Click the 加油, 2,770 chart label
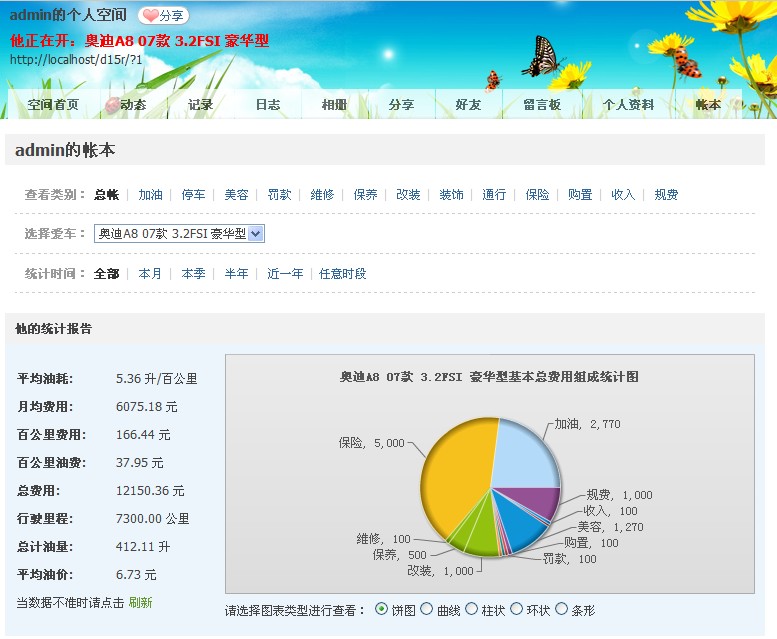The image size is (777, 639). click(x=588, y=424)
